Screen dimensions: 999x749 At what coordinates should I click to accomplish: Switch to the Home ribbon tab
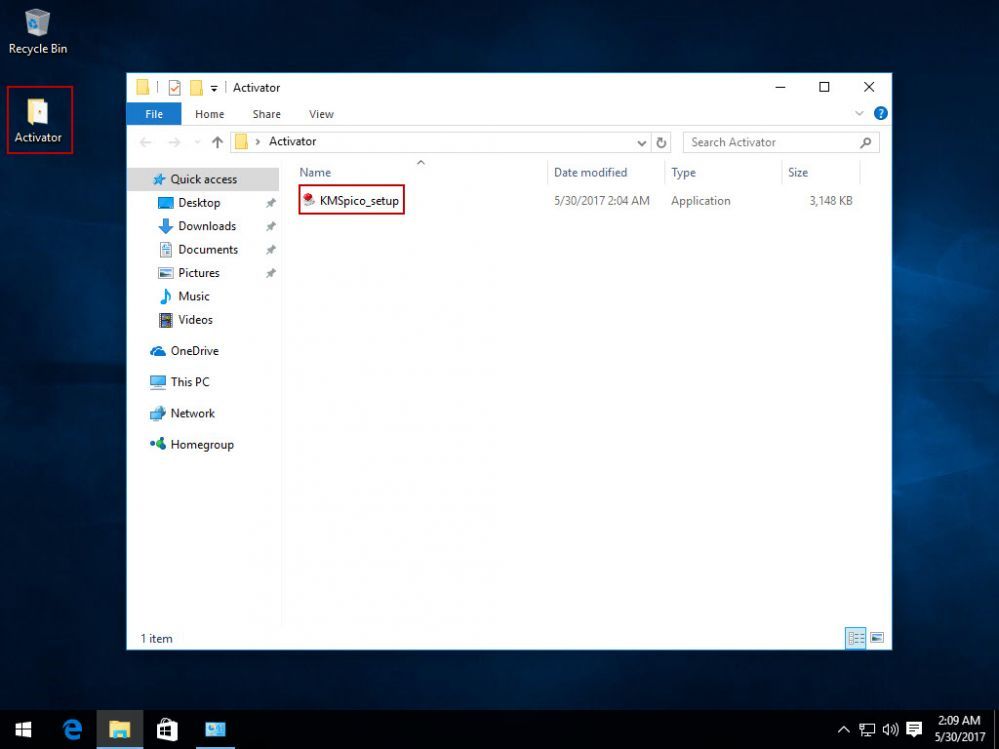point(210,114)
